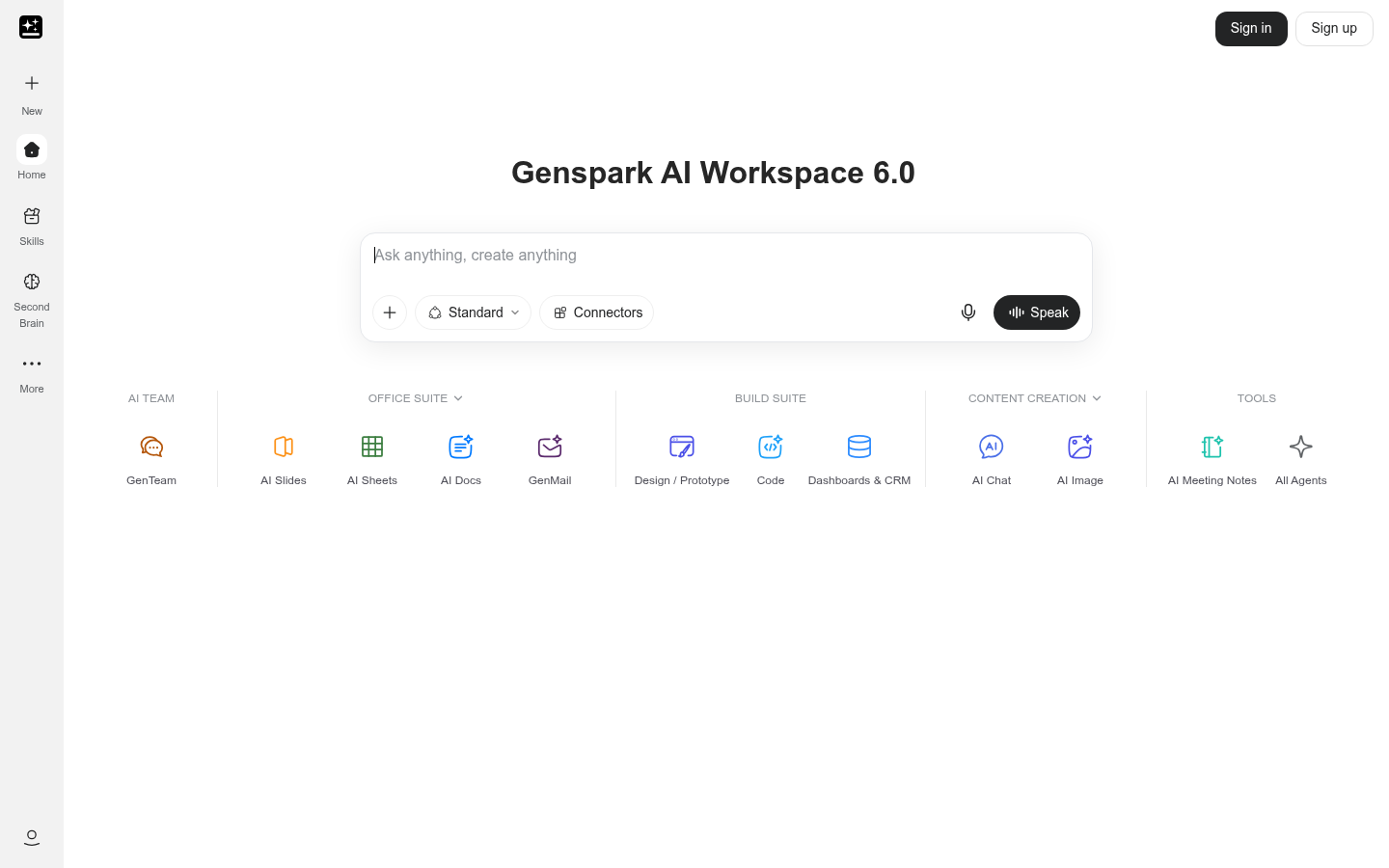Start a New workspace from sidebar
Viewport: 1389px width, 868px height.
pos(32,94)
